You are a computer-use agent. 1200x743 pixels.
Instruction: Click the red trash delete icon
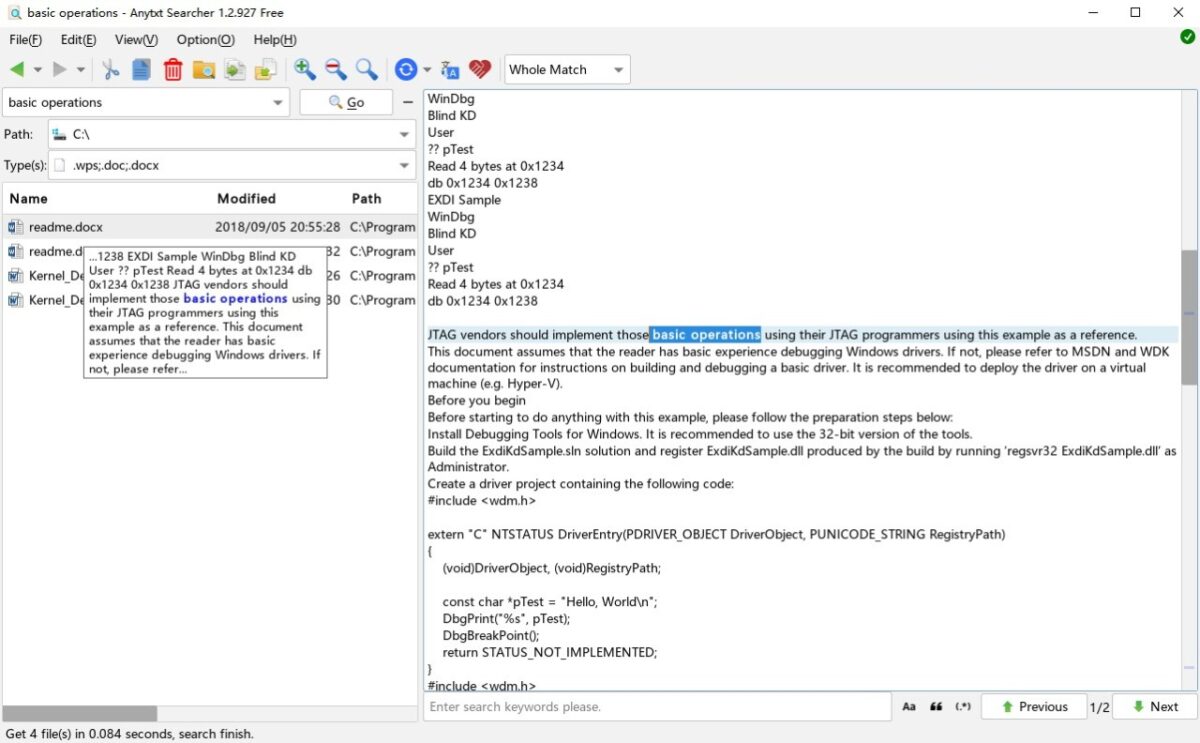pyautogui.click(x=173, y=70)
